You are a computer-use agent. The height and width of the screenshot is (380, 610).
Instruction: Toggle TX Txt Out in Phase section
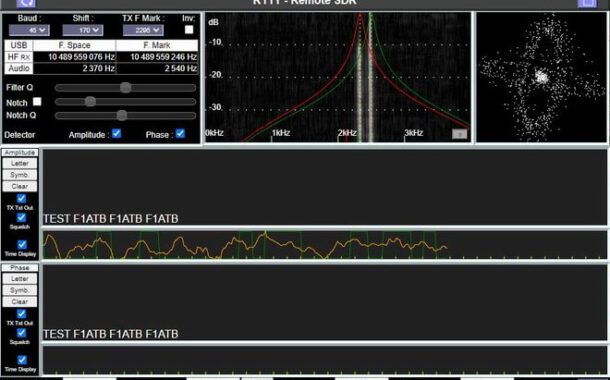(21, 313)
